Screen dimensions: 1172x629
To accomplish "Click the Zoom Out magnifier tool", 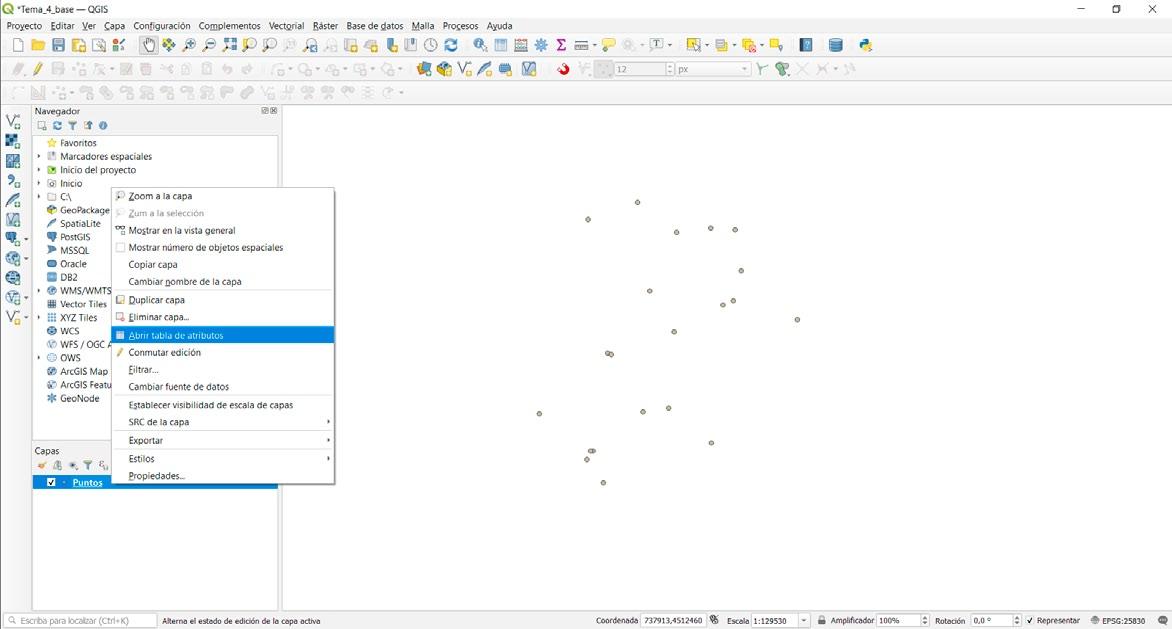I will click(x=209, y=46).
